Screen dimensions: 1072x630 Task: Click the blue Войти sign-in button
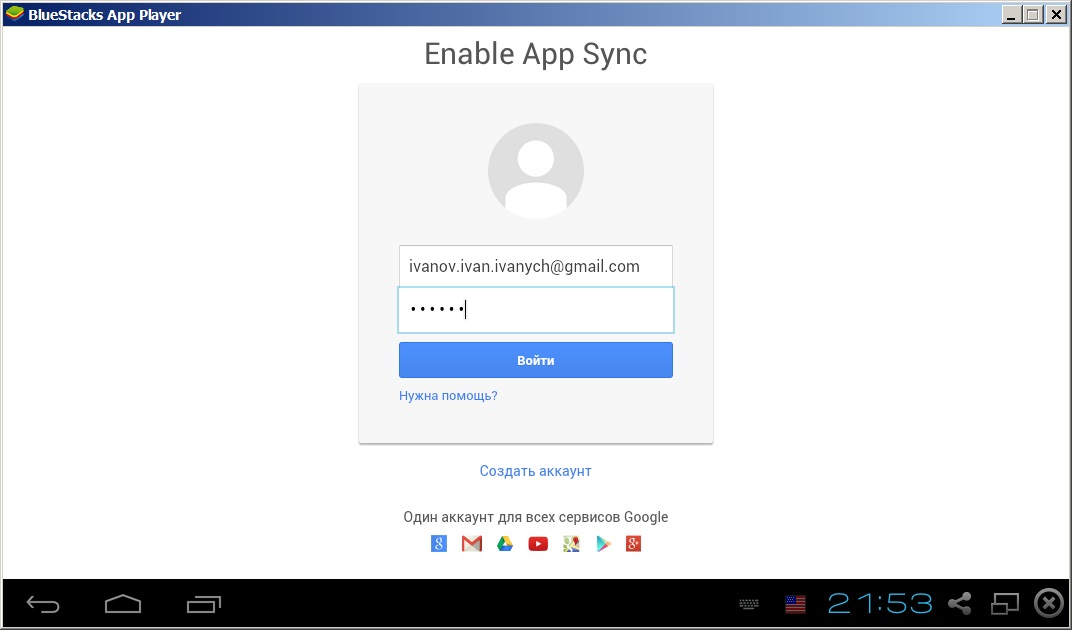coord(536,360)
